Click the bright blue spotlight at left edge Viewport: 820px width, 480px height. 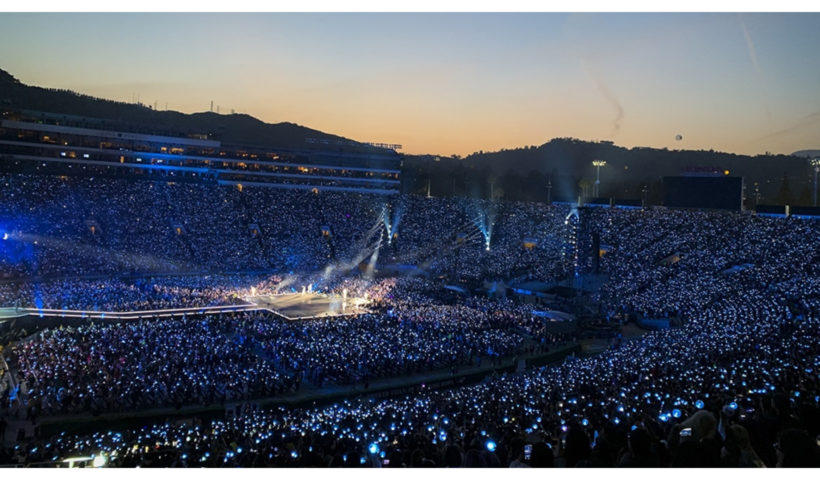[5, 236]
